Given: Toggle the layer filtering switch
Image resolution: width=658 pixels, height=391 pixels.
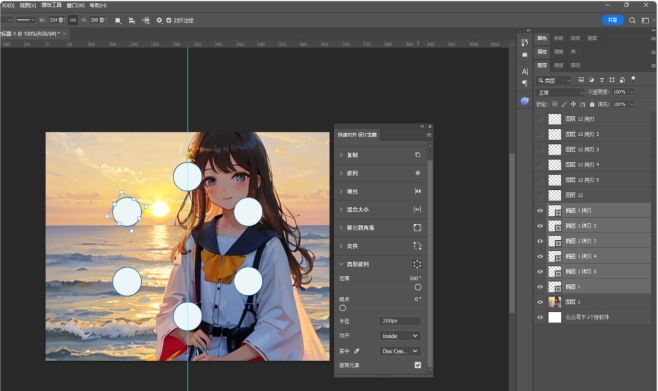Looking at the screenshot, I should 633,79.
